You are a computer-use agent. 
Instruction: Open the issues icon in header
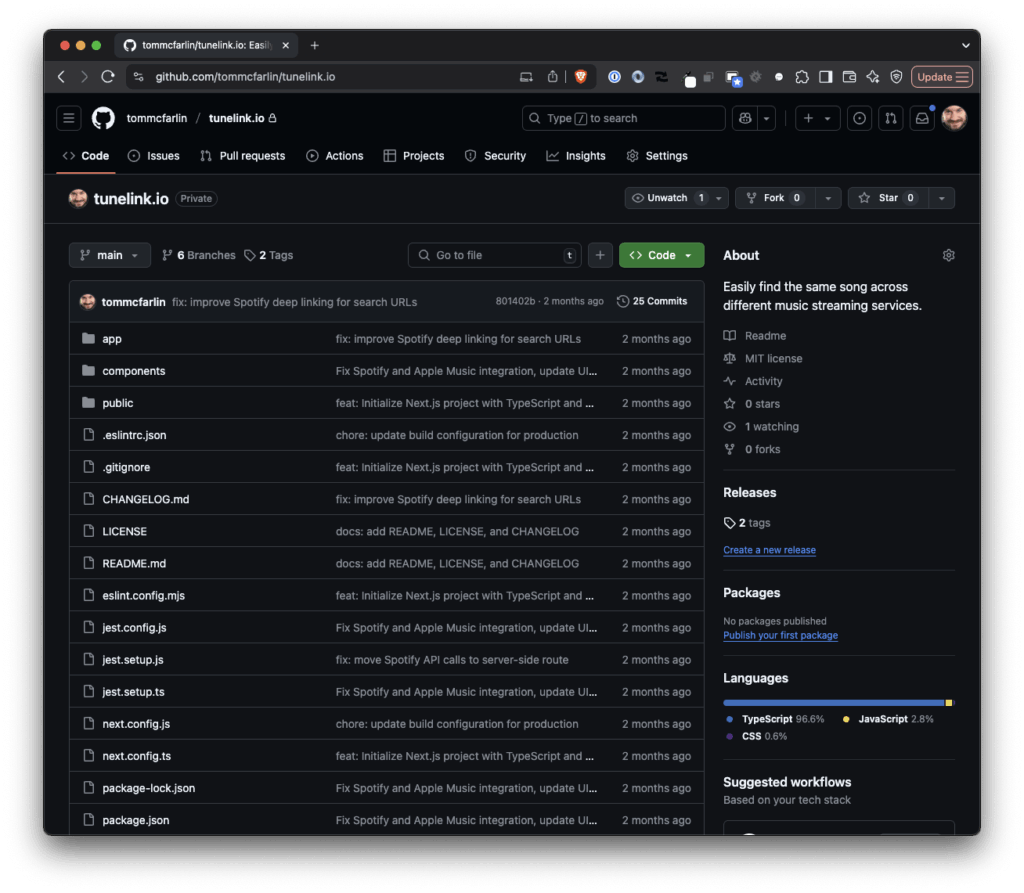pyautogui.click(x=859, y=118)
